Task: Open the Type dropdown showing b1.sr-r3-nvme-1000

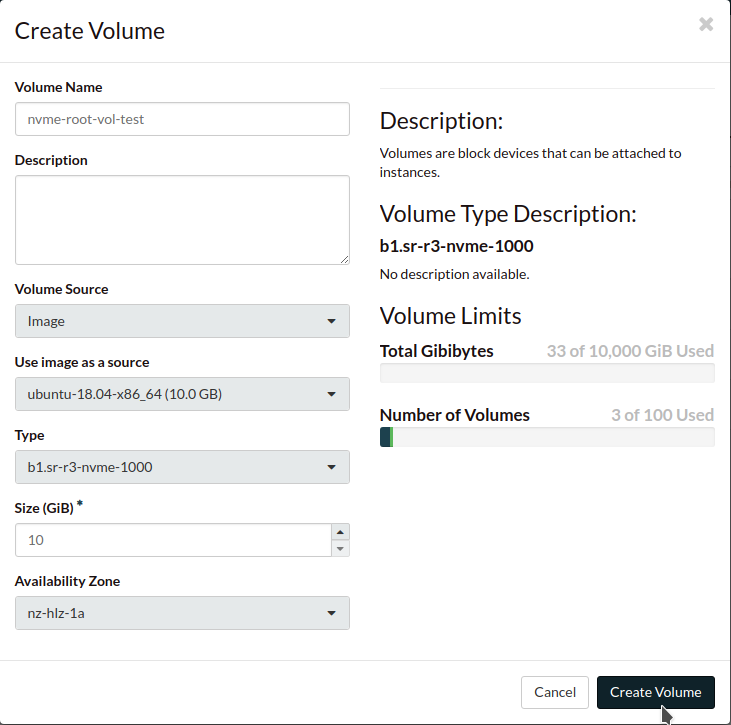Action: [182, 467]
